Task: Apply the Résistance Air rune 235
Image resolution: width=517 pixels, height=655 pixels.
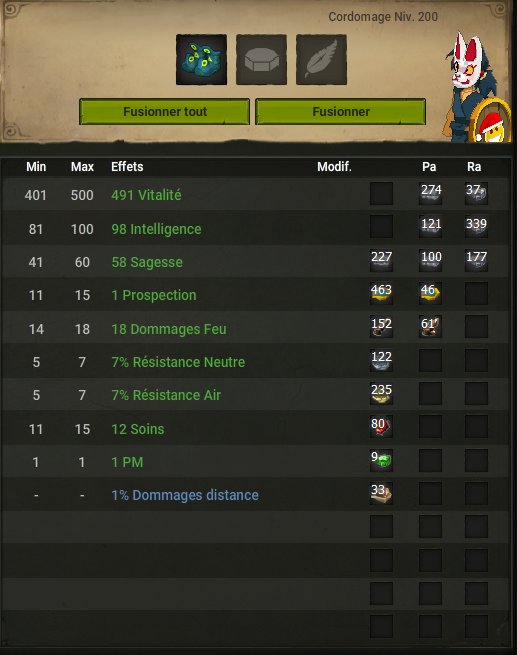Action: (381, 394)
